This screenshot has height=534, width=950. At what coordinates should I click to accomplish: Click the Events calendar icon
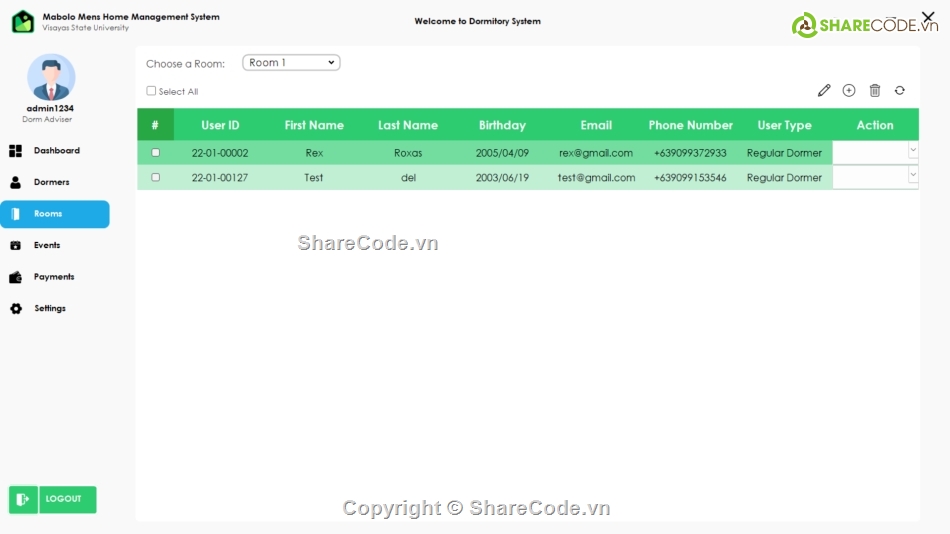click(16, 245)
